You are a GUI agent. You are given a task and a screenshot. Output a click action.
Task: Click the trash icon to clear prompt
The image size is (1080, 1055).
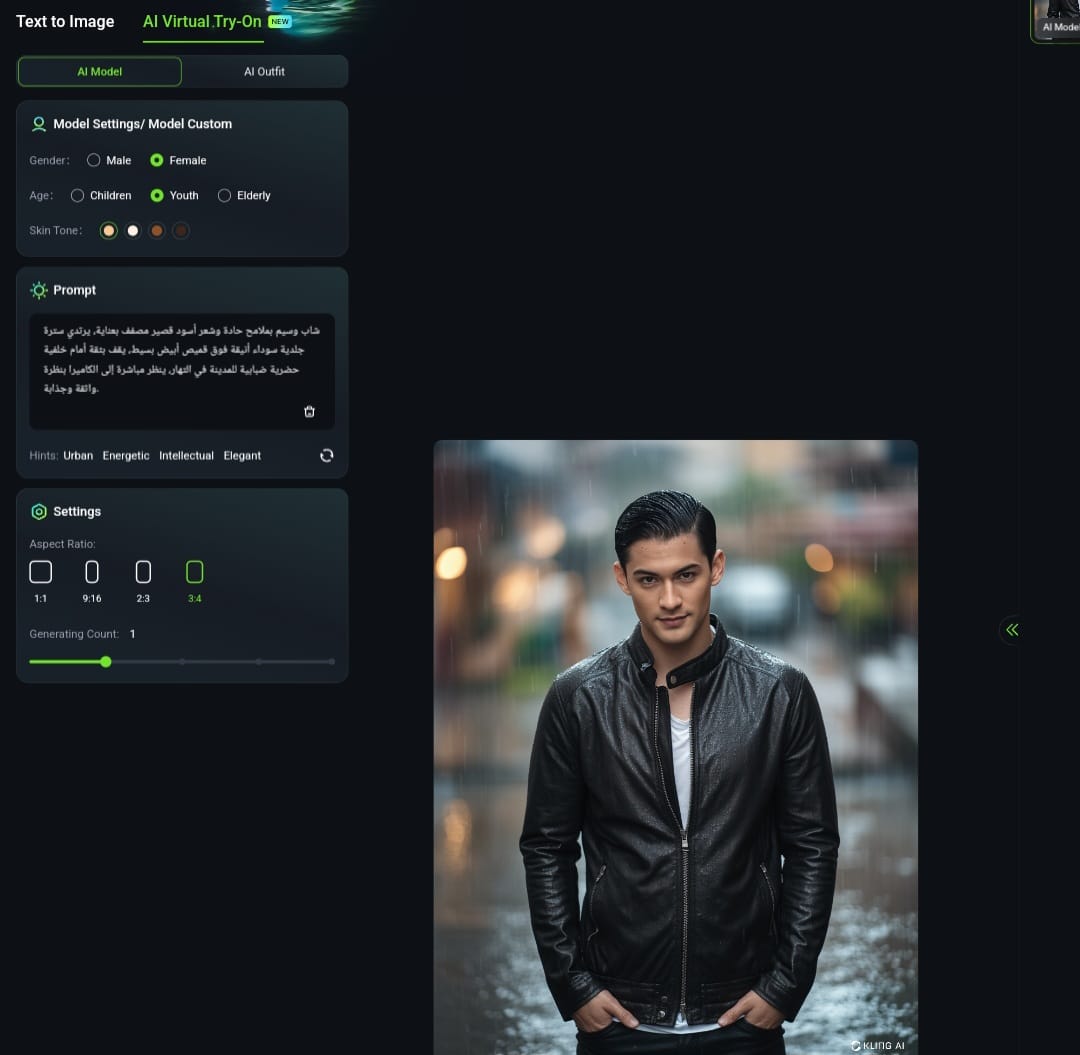(309, 411)
